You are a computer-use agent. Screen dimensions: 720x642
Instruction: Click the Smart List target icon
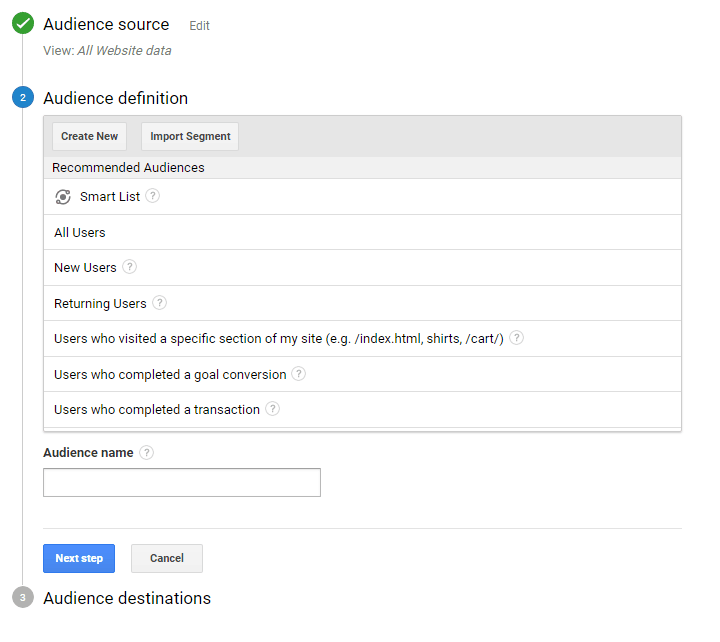pos(63,197)
